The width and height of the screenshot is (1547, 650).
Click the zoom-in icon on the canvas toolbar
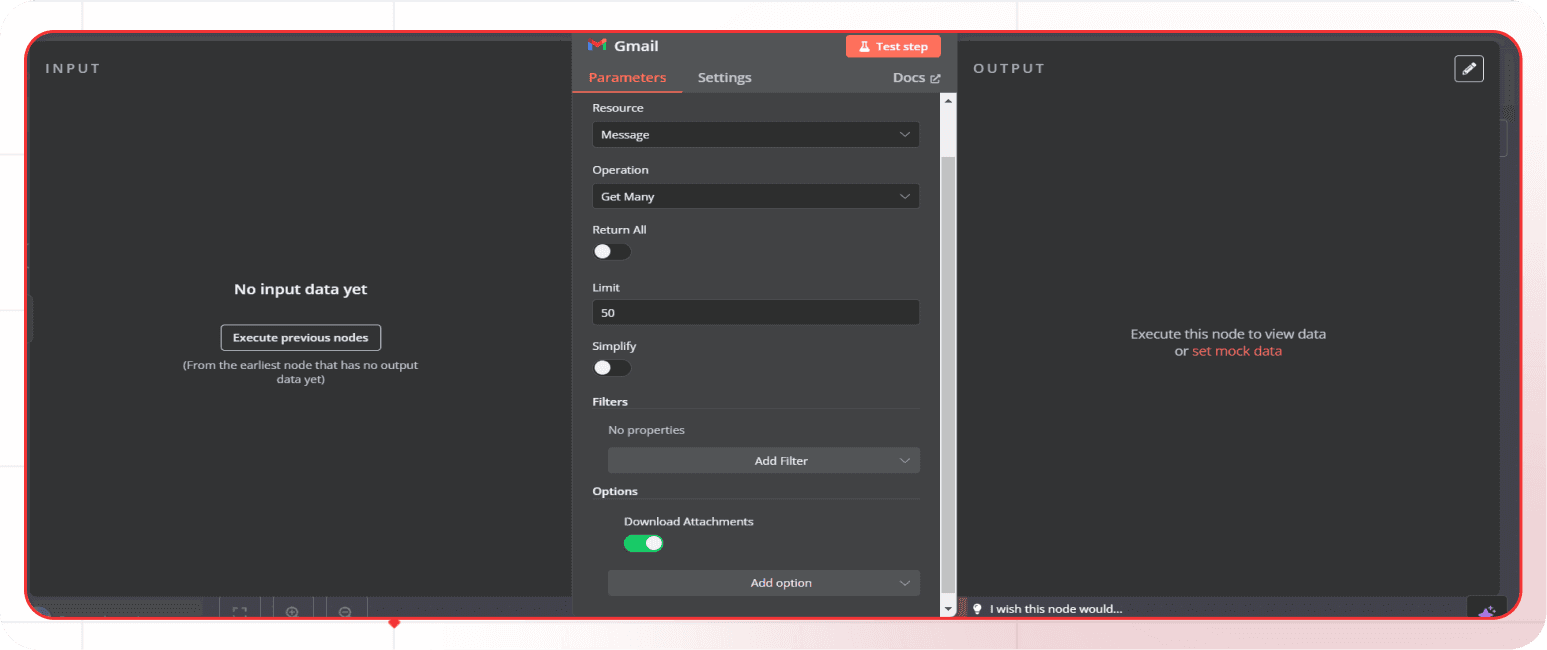(292, 610)
